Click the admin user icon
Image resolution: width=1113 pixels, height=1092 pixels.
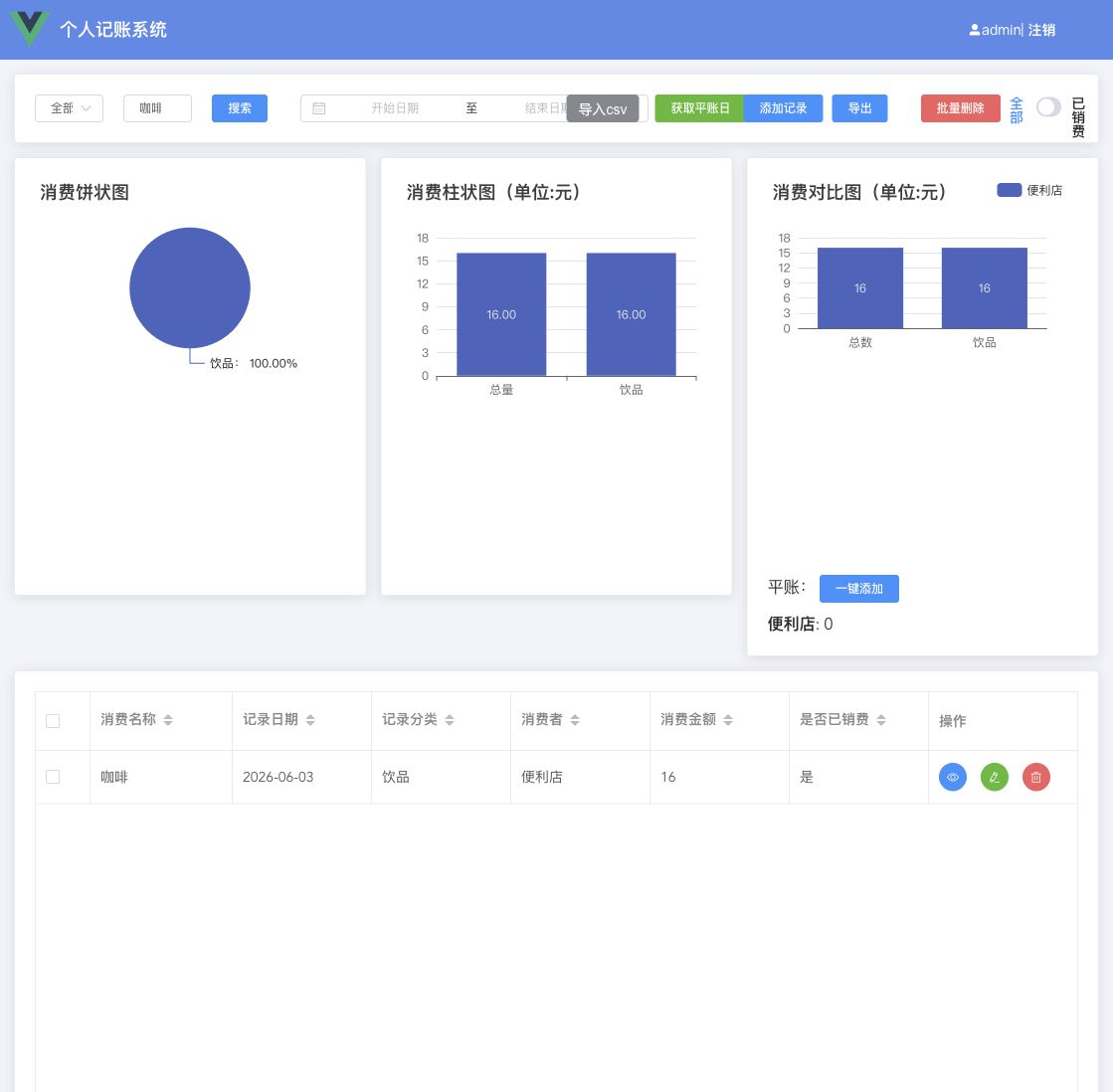click(975, 30)
